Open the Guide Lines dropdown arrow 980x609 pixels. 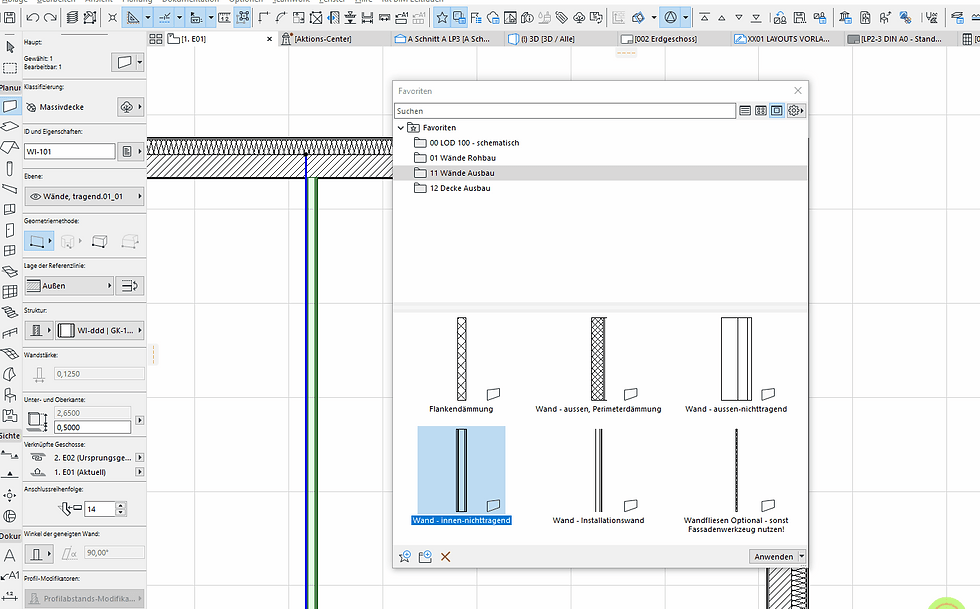(148, 18)
